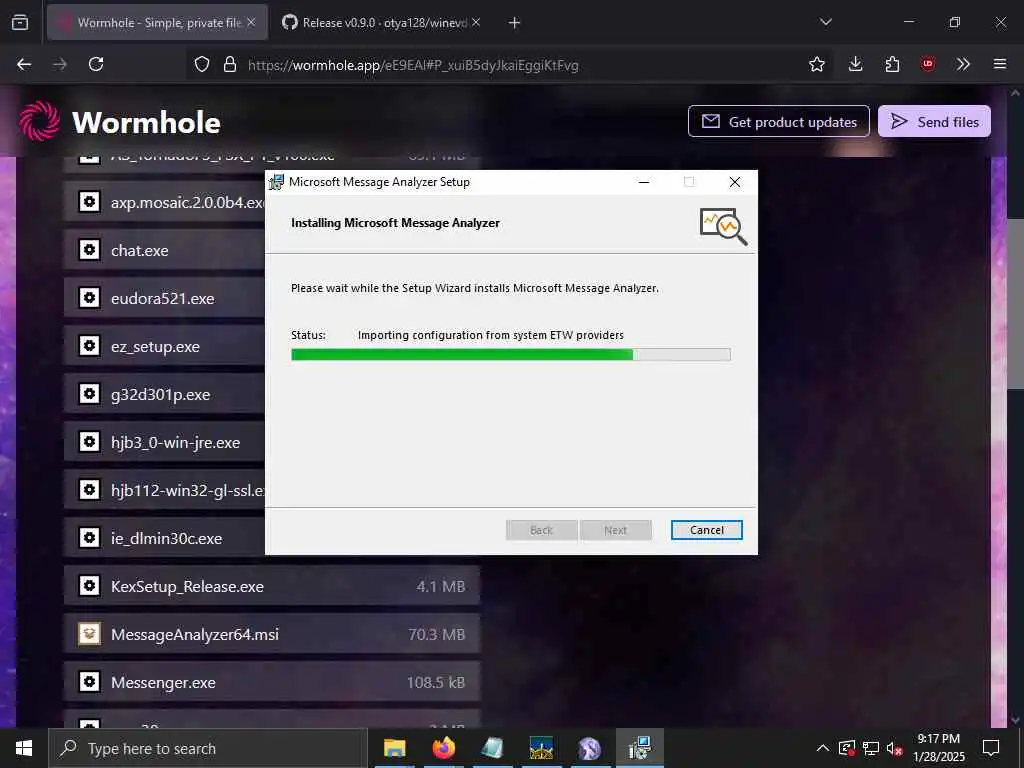Select the Messenger.exe file name
Viewport: 1024px width, 768px height.
[163, 682]
